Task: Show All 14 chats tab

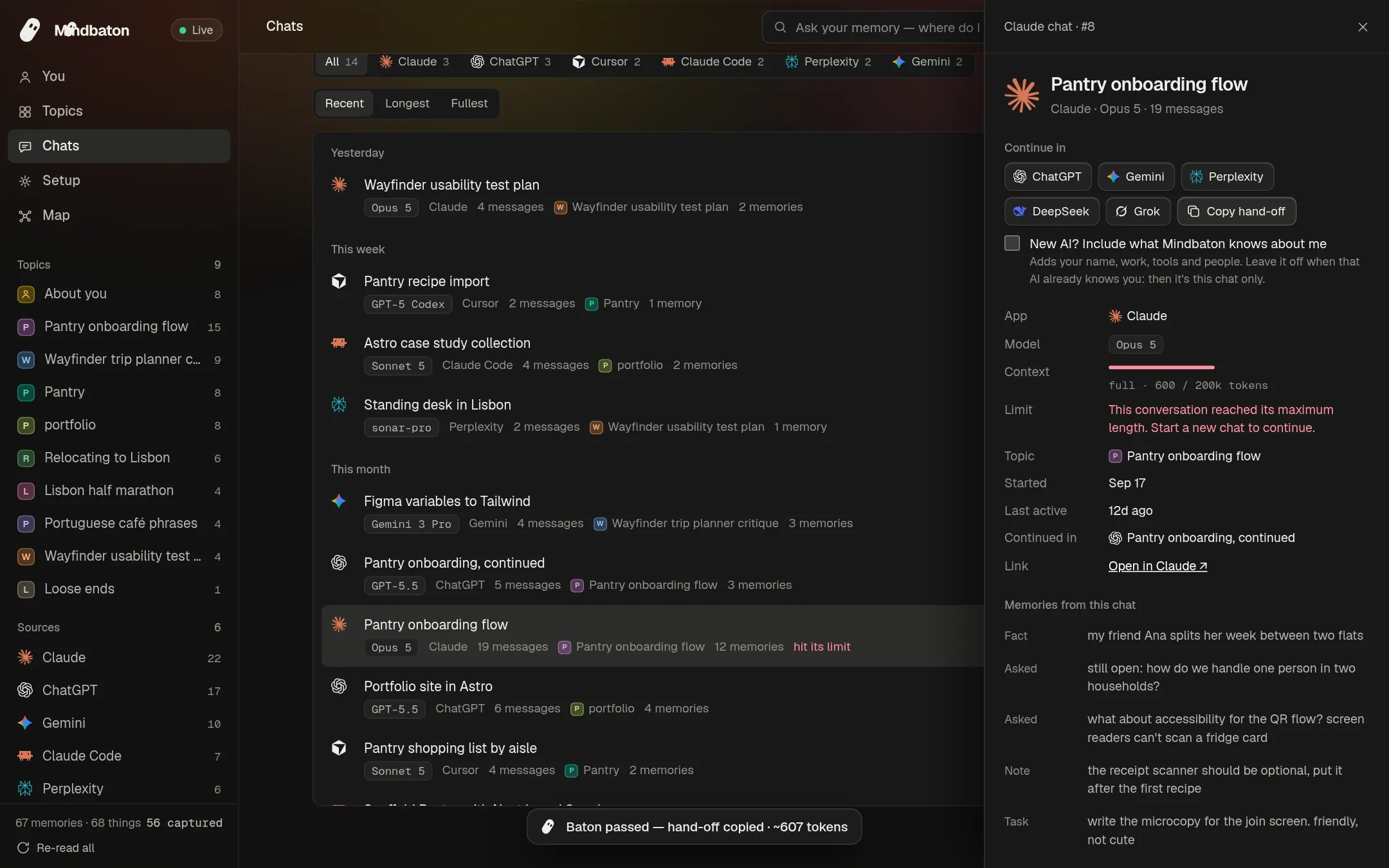Action: pos(341,62)
